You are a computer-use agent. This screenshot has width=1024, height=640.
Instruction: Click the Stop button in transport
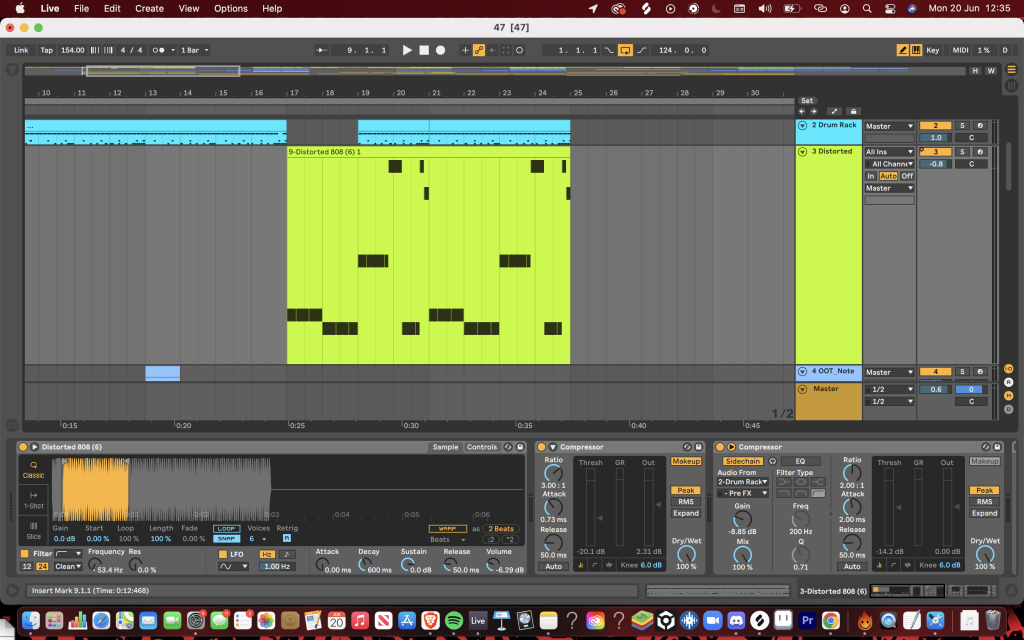pos(423,50)
